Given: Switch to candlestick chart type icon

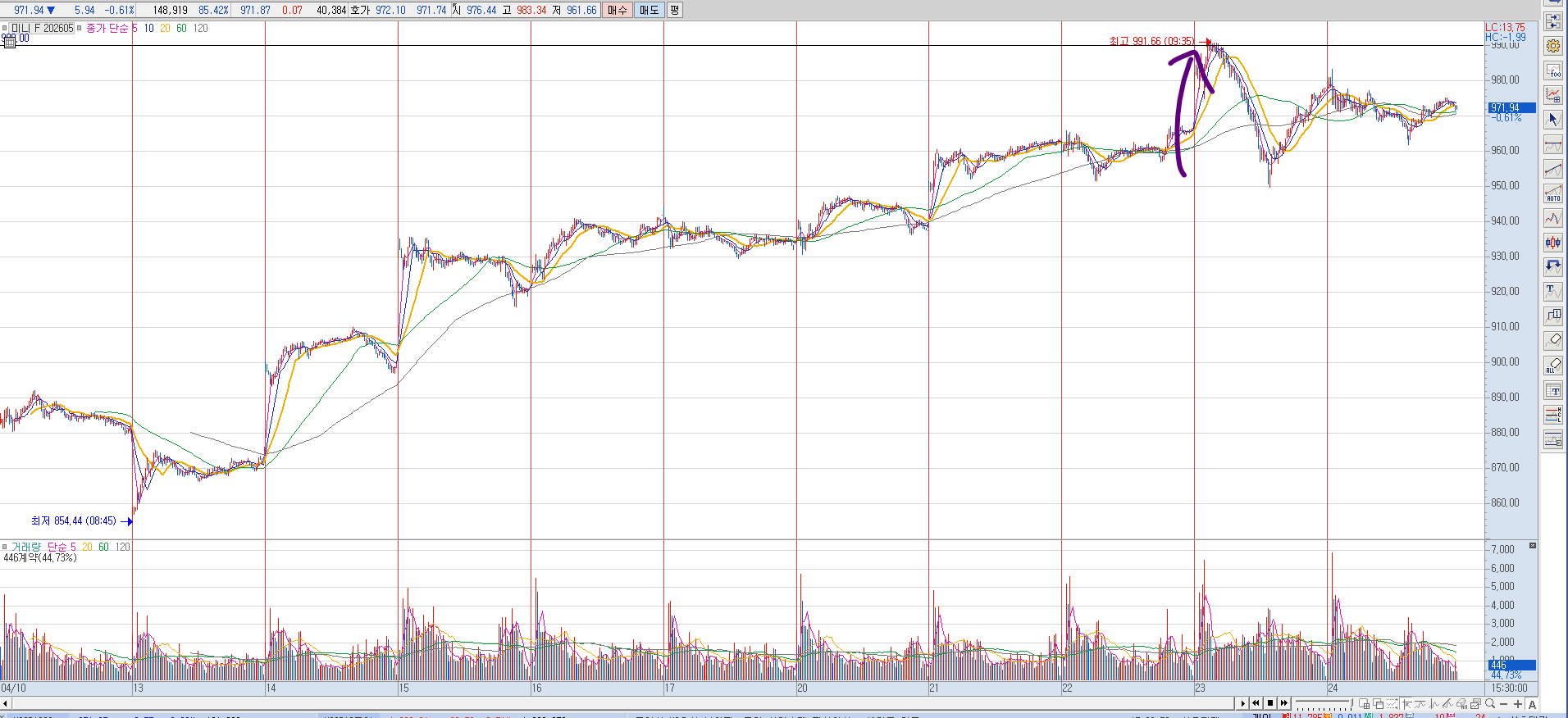Looking at the screenshot, I should pyautogui.click(x=1552, y=243).
